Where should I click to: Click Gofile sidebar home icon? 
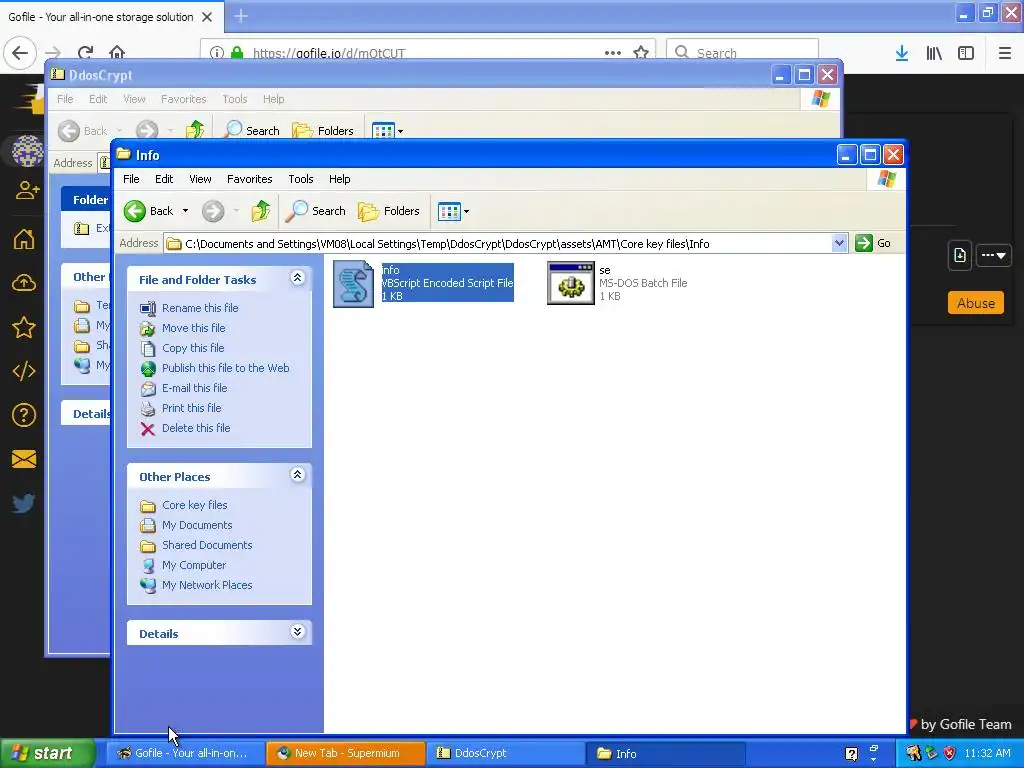[x=24, y=239]
